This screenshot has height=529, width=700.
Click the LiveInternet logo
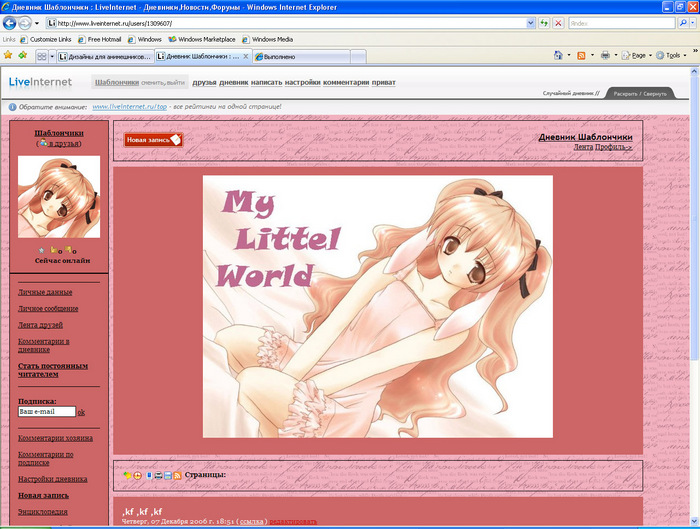click(40, 82)
